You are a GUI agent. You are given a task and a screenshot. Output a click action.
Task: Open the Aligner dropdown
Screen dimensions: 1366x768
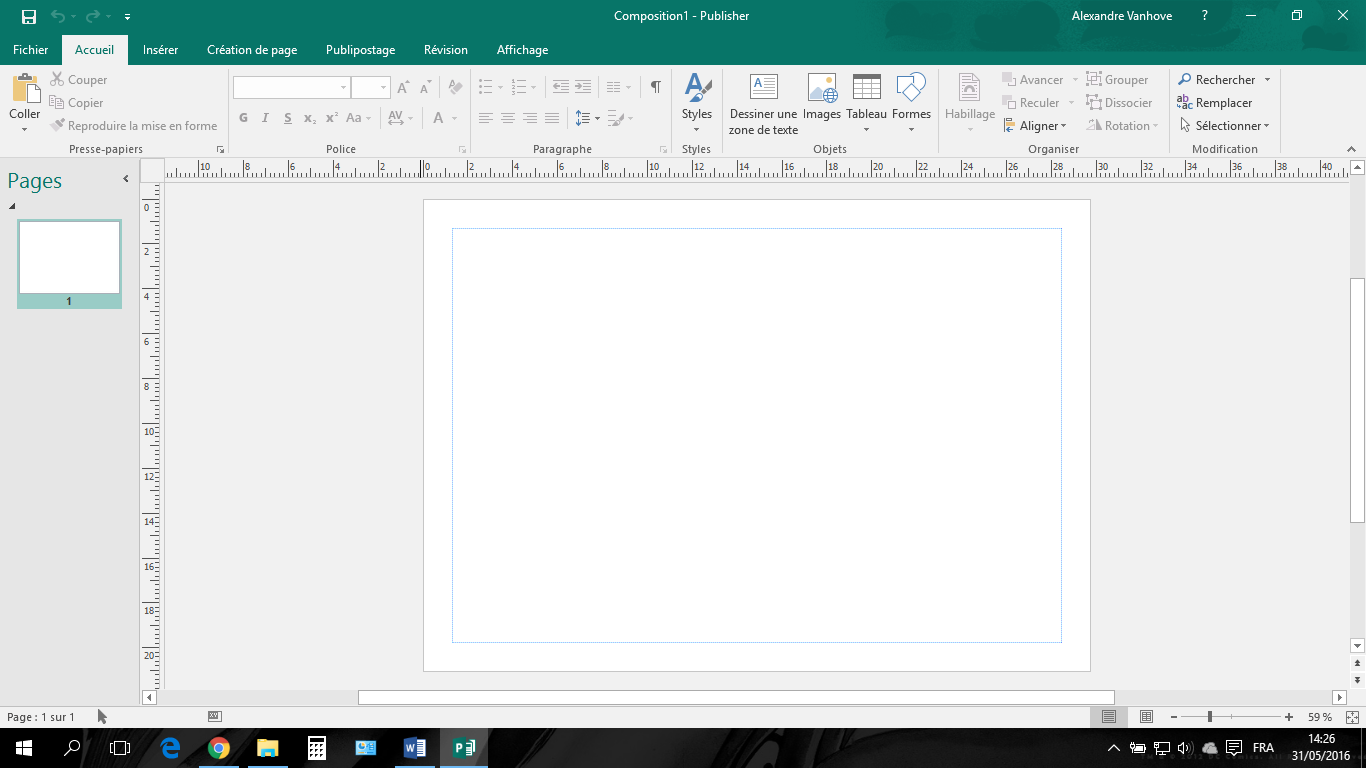tap(1035, 126)
